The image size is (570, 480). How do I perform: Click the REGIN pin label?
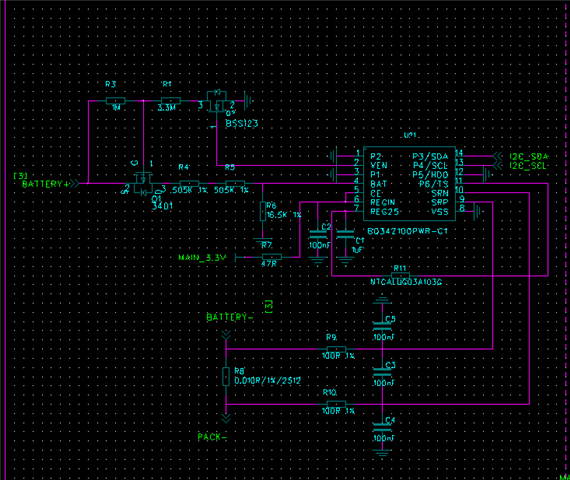[383, 202]
